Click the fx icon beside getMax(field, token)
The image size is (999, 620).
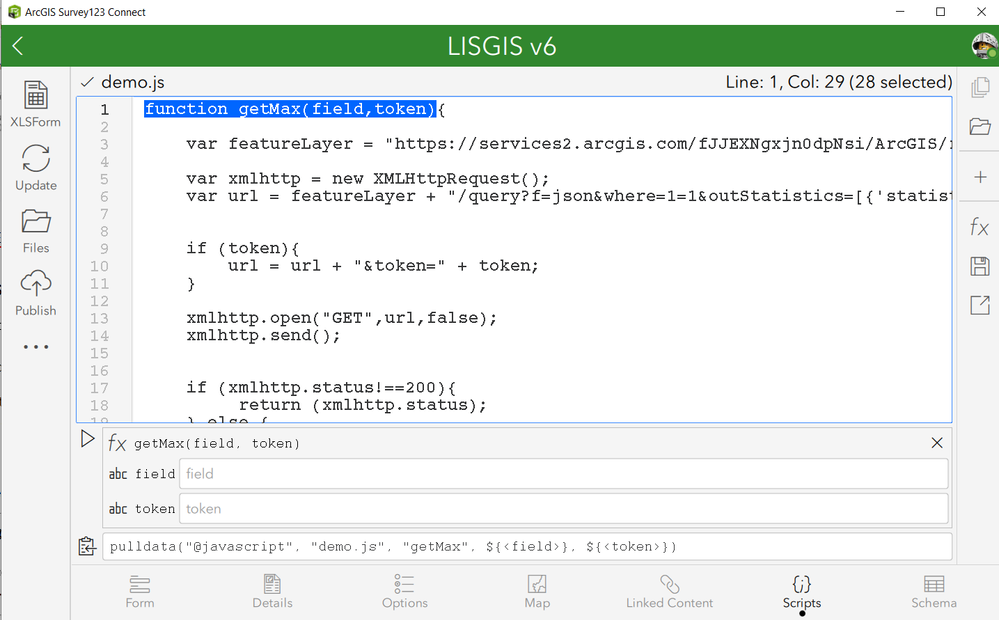pos(117,443)
